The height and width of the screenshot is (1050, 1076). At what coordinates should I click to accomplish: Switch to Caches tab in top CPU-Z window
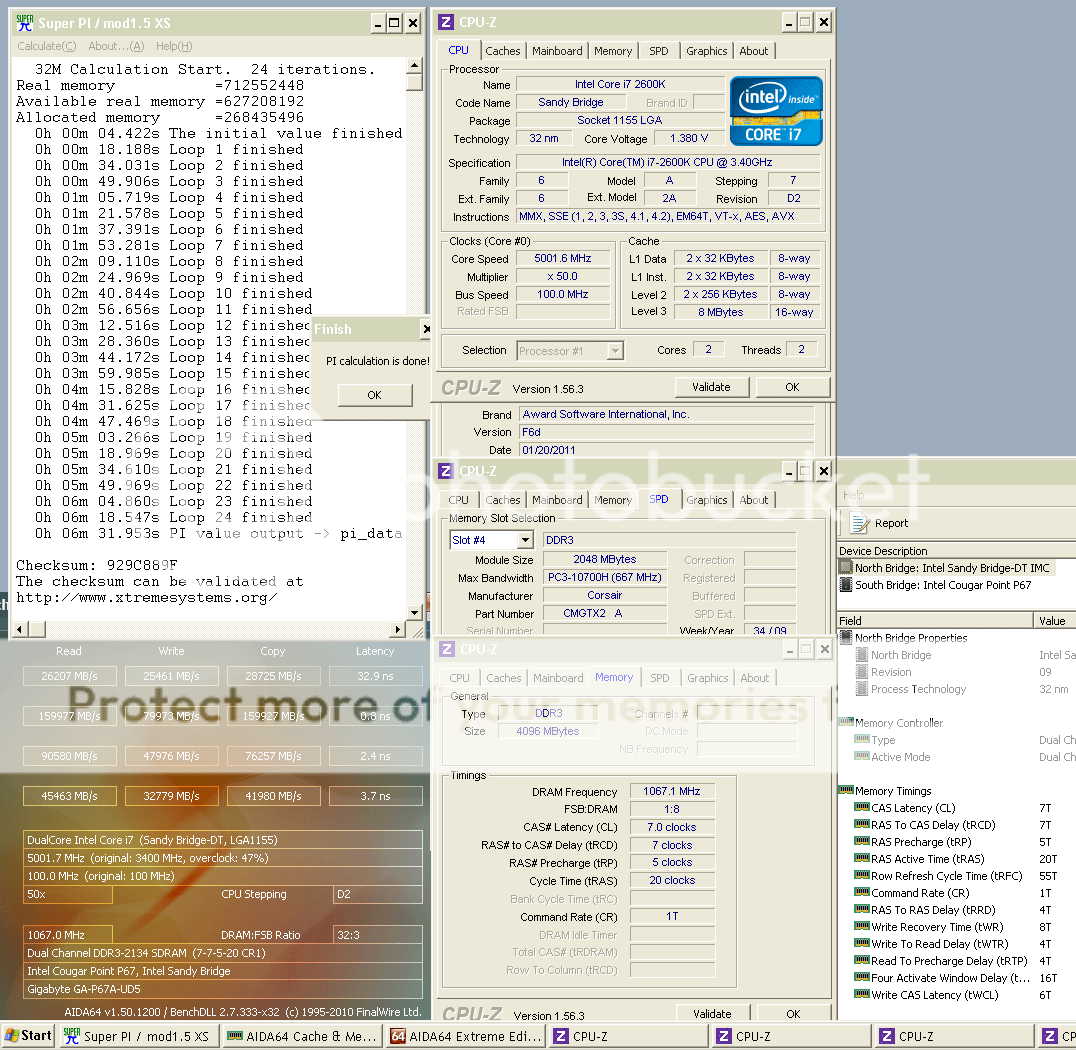pos(503,51)
